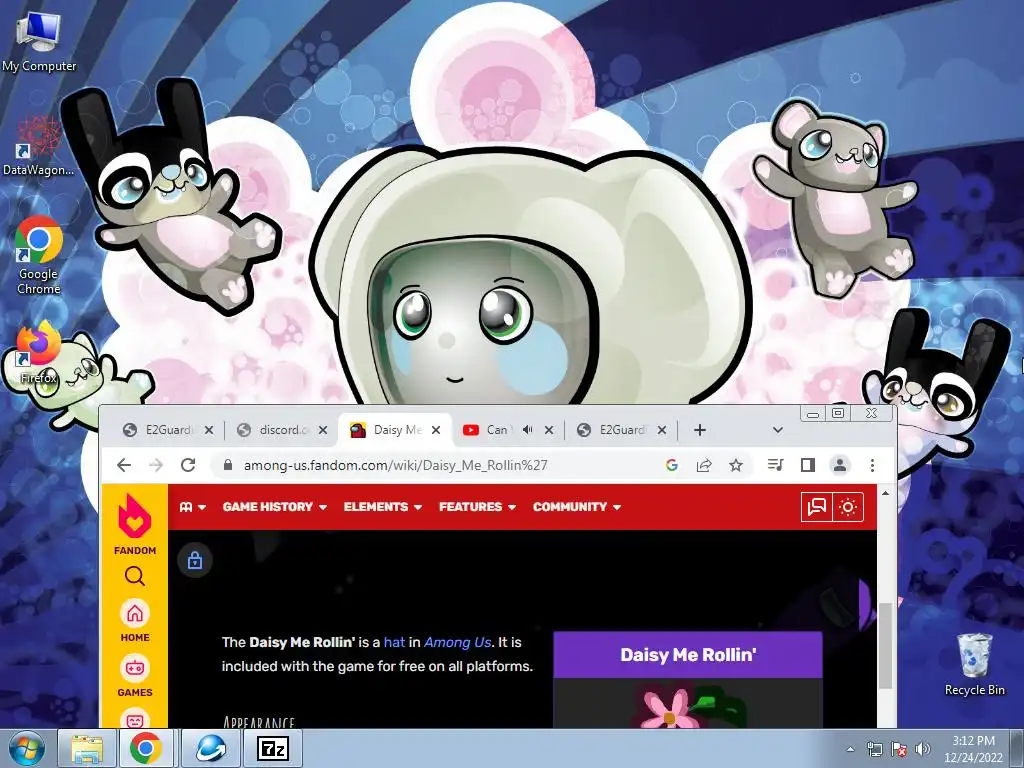Switch to the last E2Guardian tab

622,430
